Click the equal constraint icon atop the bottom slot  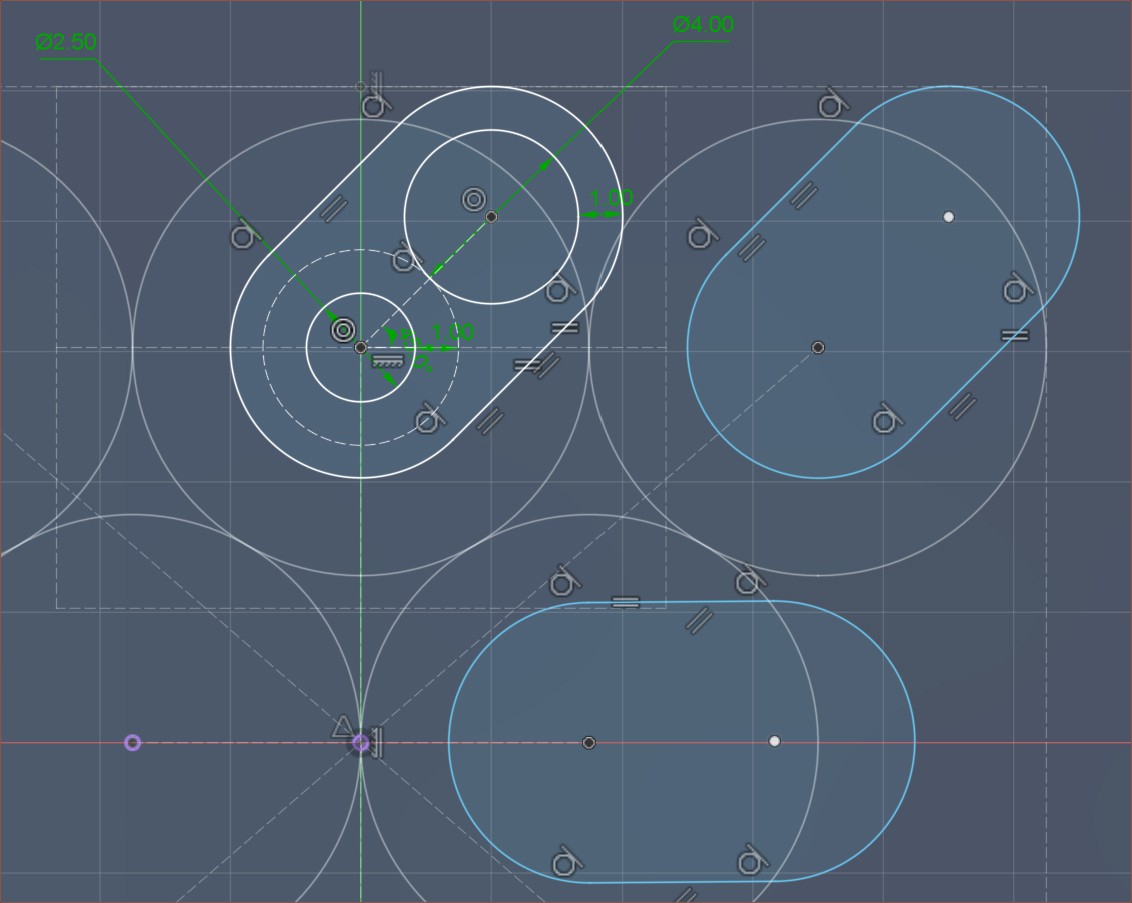tap(625, 602)
